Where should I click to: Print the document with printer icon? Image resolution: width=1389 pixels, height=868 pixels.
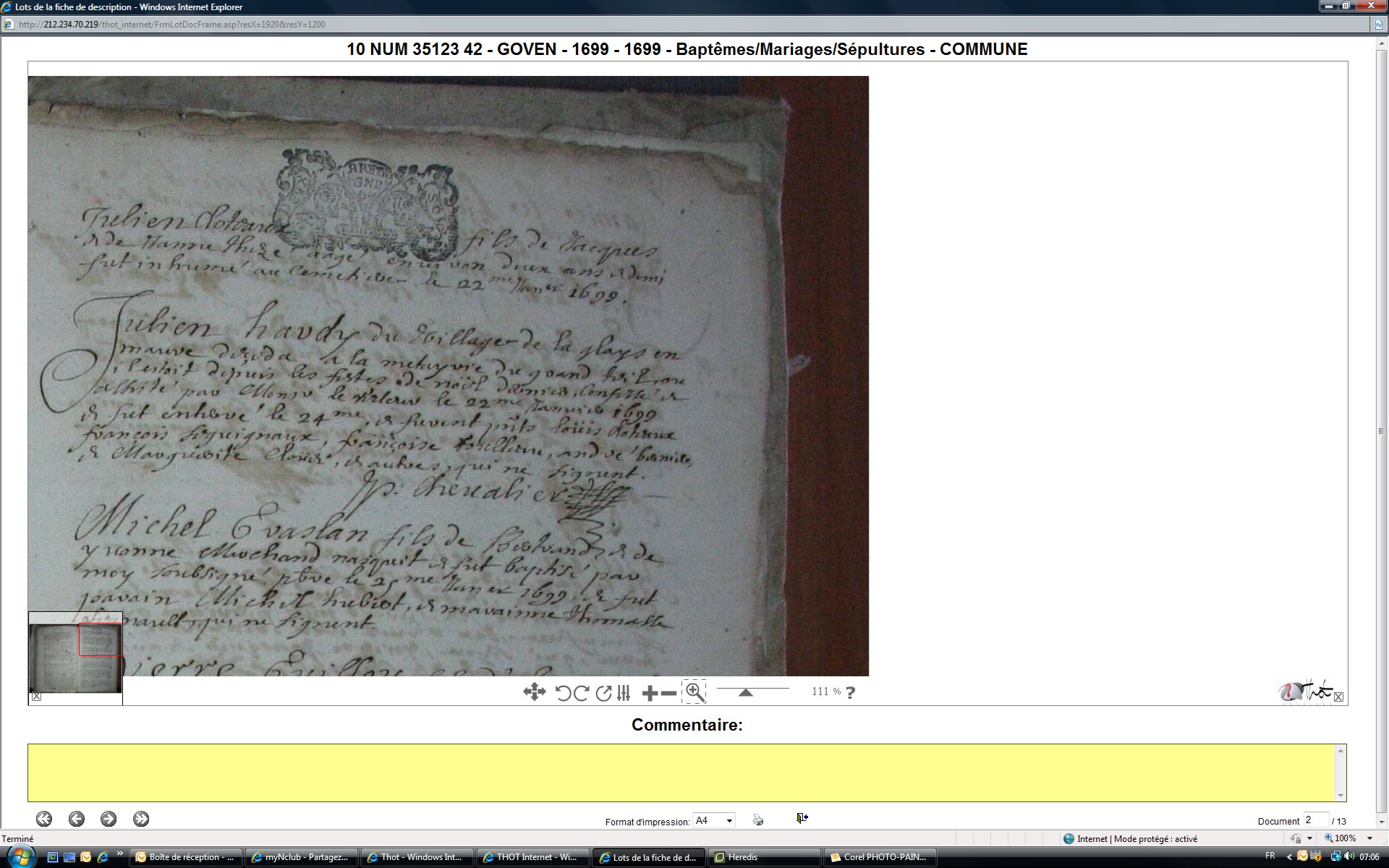(757, 820)
